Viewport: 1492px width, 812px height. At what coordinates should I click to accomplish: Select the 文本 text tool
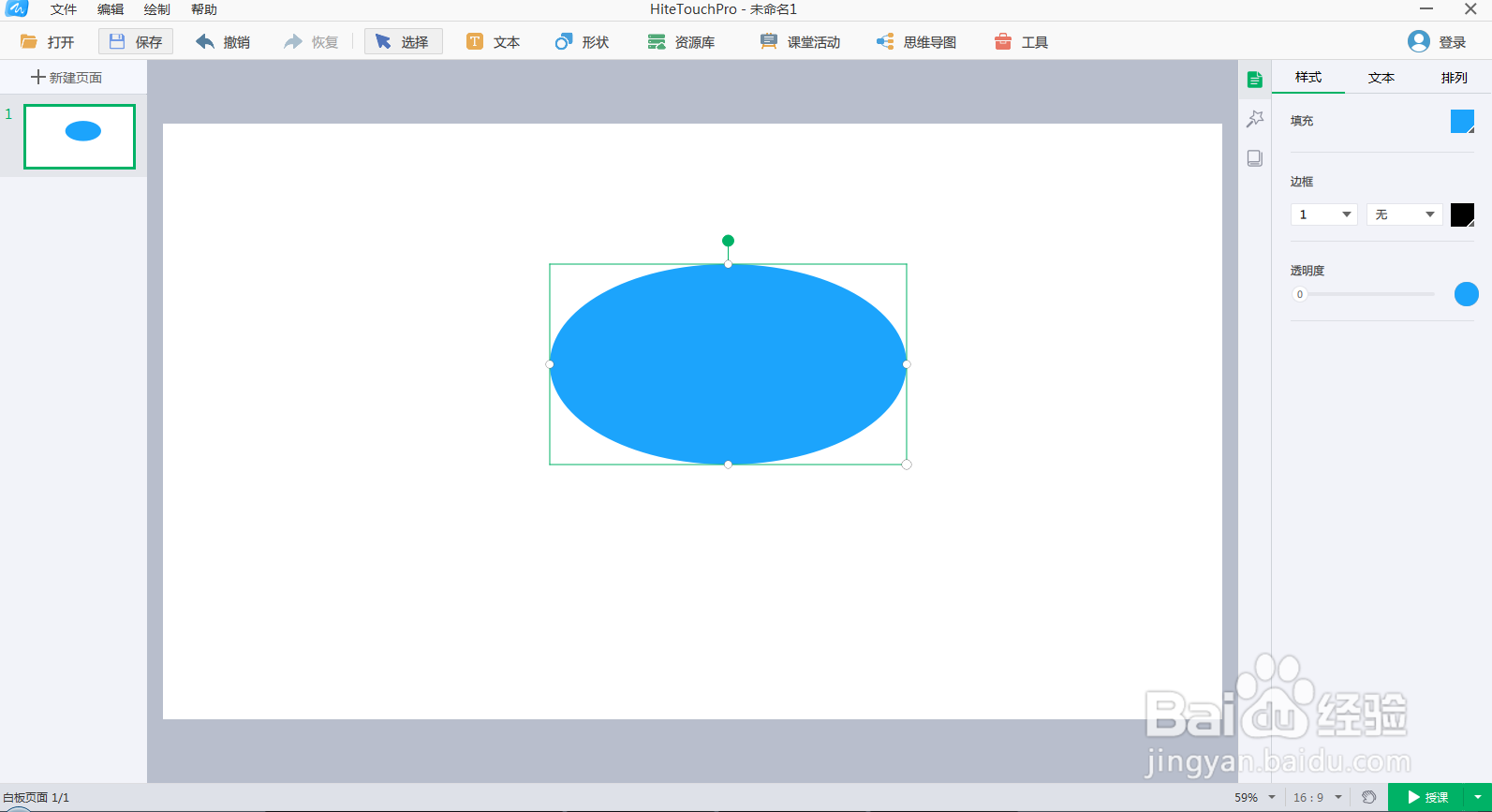[494, 42]
